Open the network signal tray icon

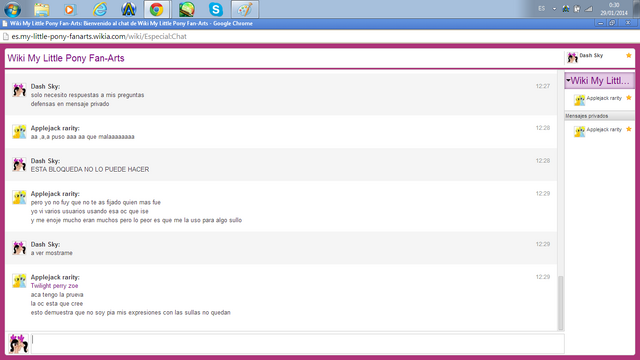(x=589, y=9)
